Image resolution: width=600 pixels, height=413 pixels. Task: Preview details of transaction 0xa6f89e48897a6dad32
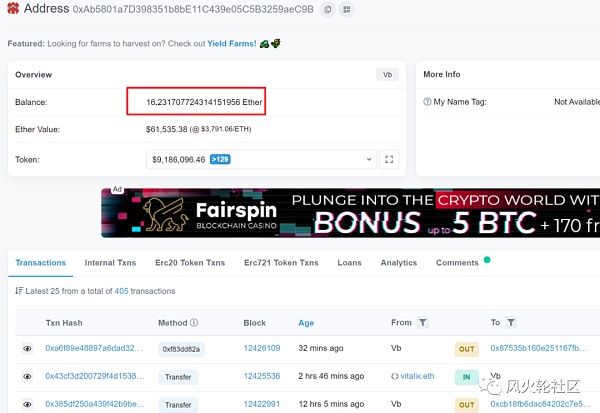27,348
